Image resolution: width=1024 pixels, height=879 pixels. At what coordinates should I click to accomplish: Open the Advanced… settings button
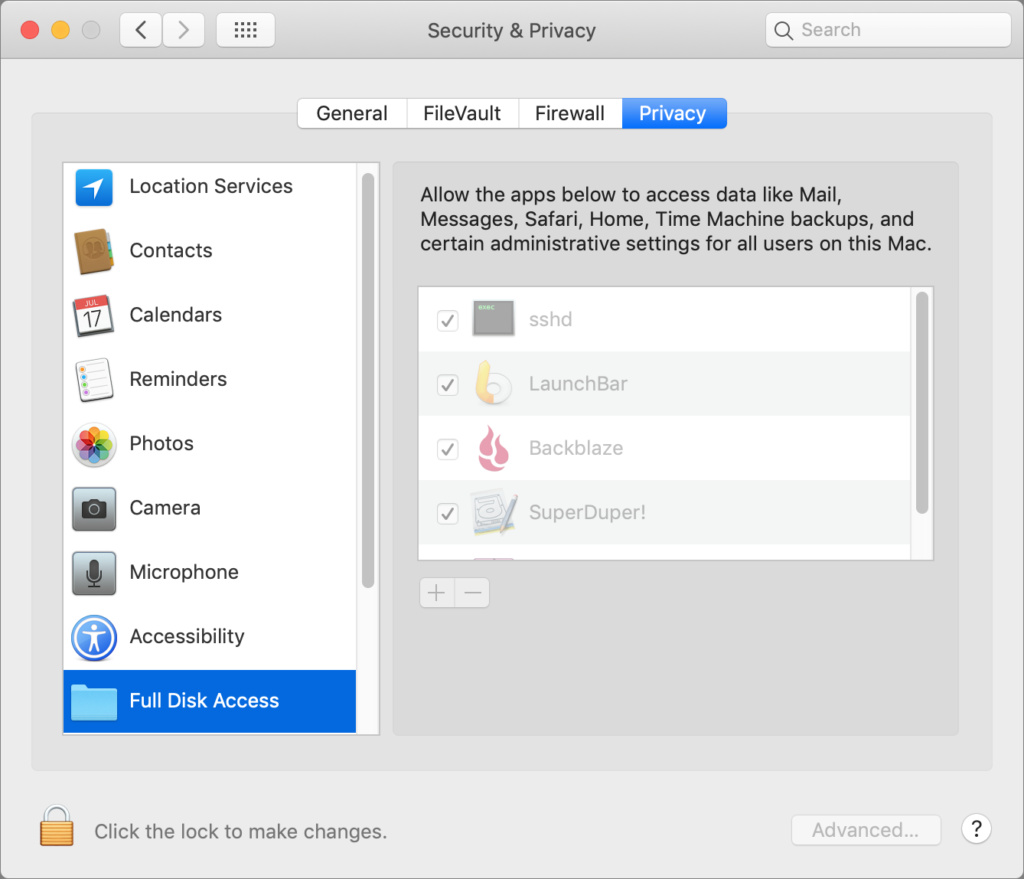point(865,830)
